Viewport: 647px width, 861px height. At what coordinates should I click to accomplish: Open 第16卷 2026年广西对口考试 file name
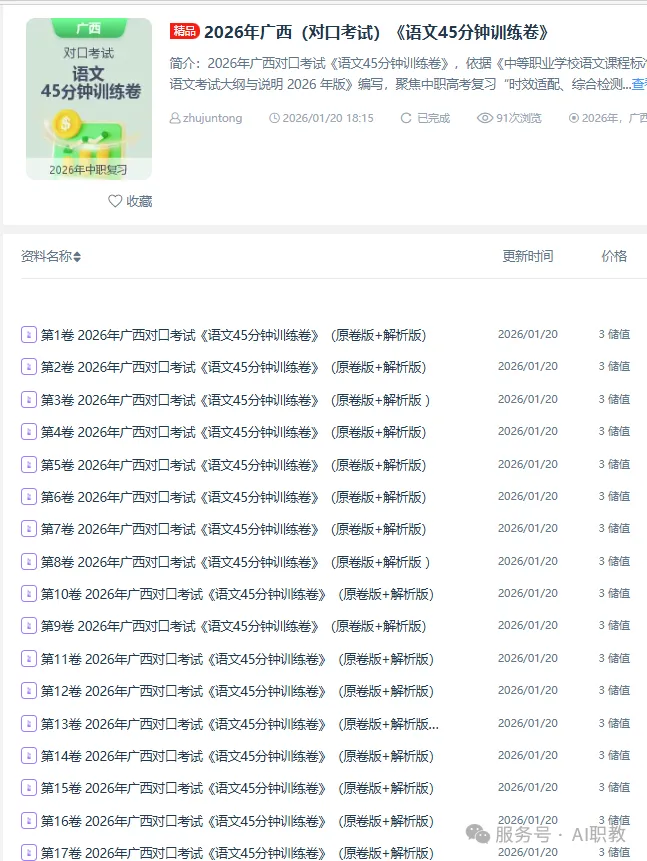coord(237,821)
